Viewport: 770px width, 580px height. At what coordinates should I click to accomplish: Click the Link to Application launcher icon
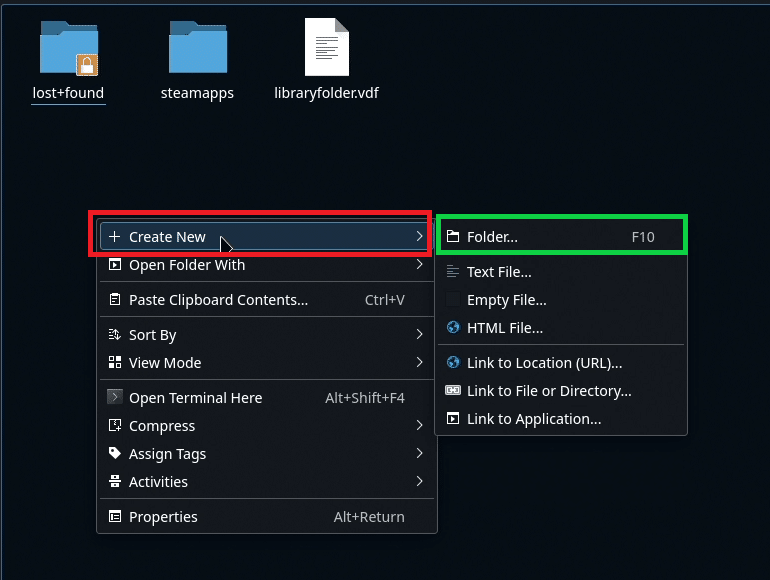click(x=453, y=418)
